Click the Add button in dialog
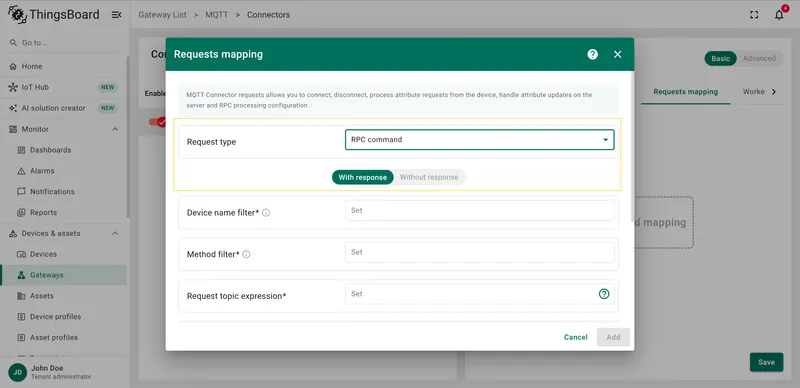Image resolution: width=800 pixels, height=388 pixels. click(x=613, y=337)
